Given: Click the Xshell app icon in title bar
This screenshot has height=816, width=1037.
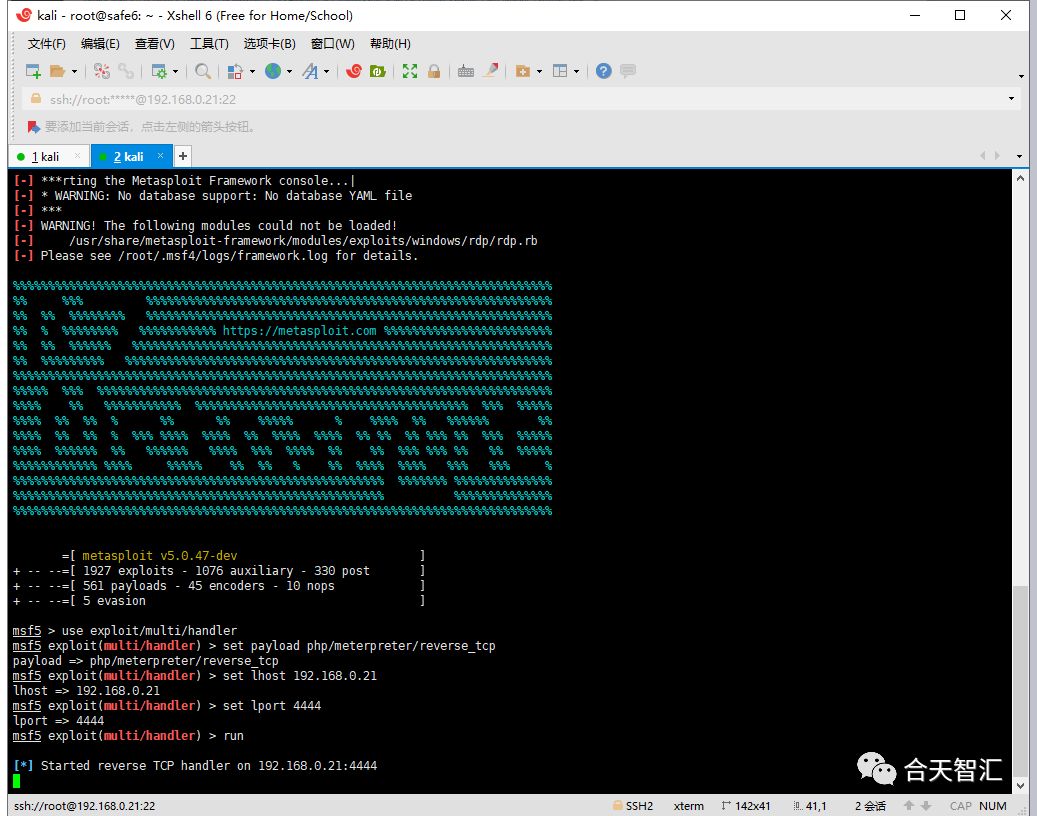Looking at the screenshot, I should [x=24, y=15].
